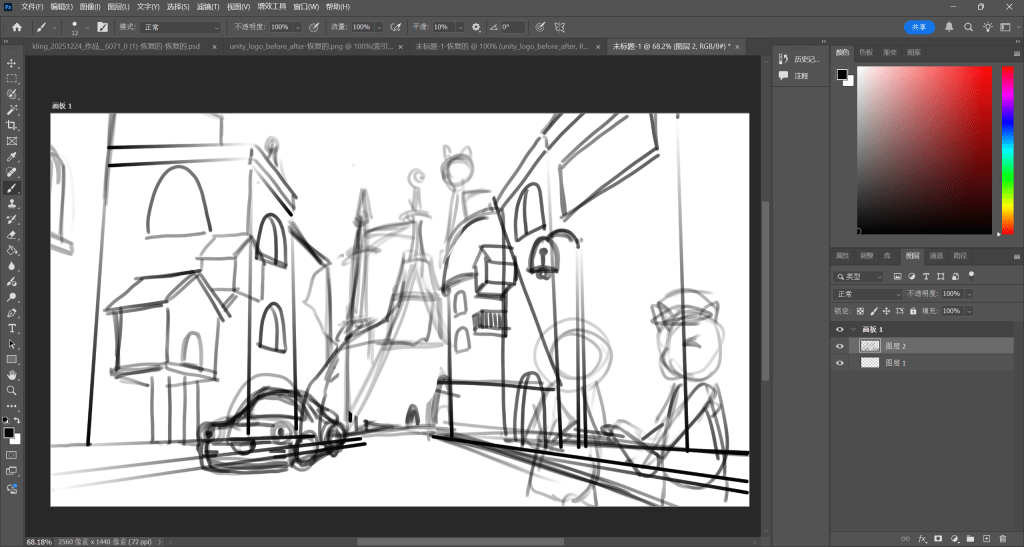1024x547 pixels.
Task: Select the Move tool
Action: (12, 63)
